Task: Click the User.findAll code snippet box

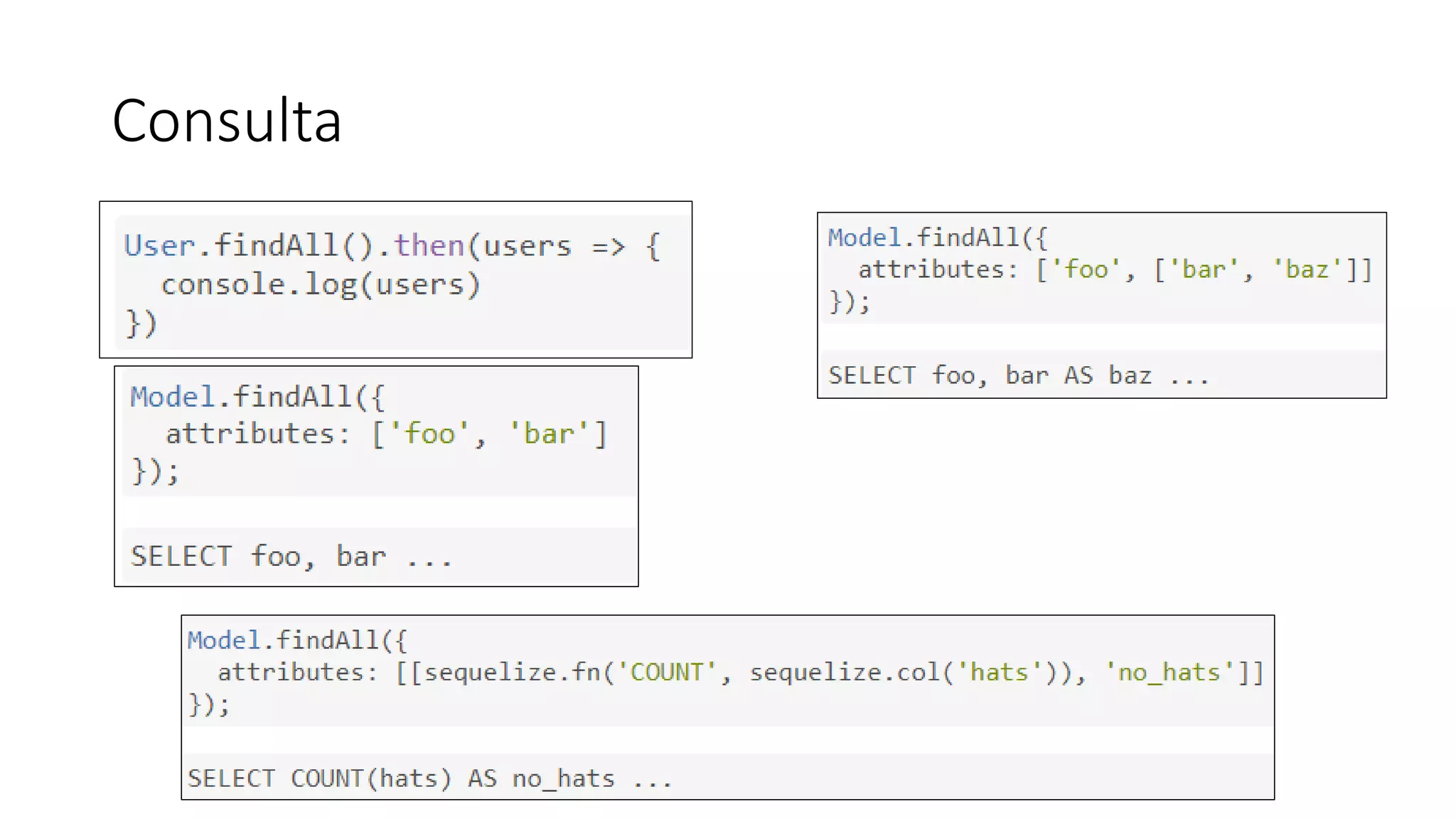Action: click(x=395, y=279)
